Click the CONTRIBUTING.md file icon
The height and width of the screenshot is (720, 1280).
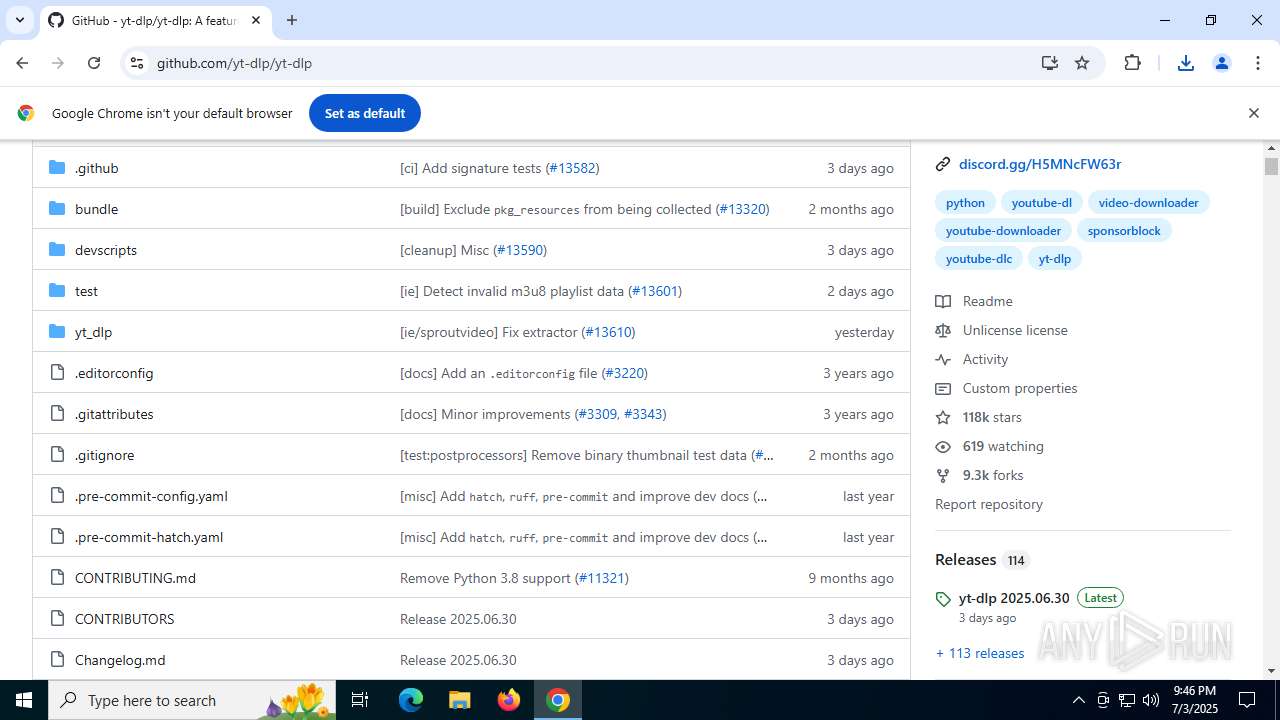(57, 578)
